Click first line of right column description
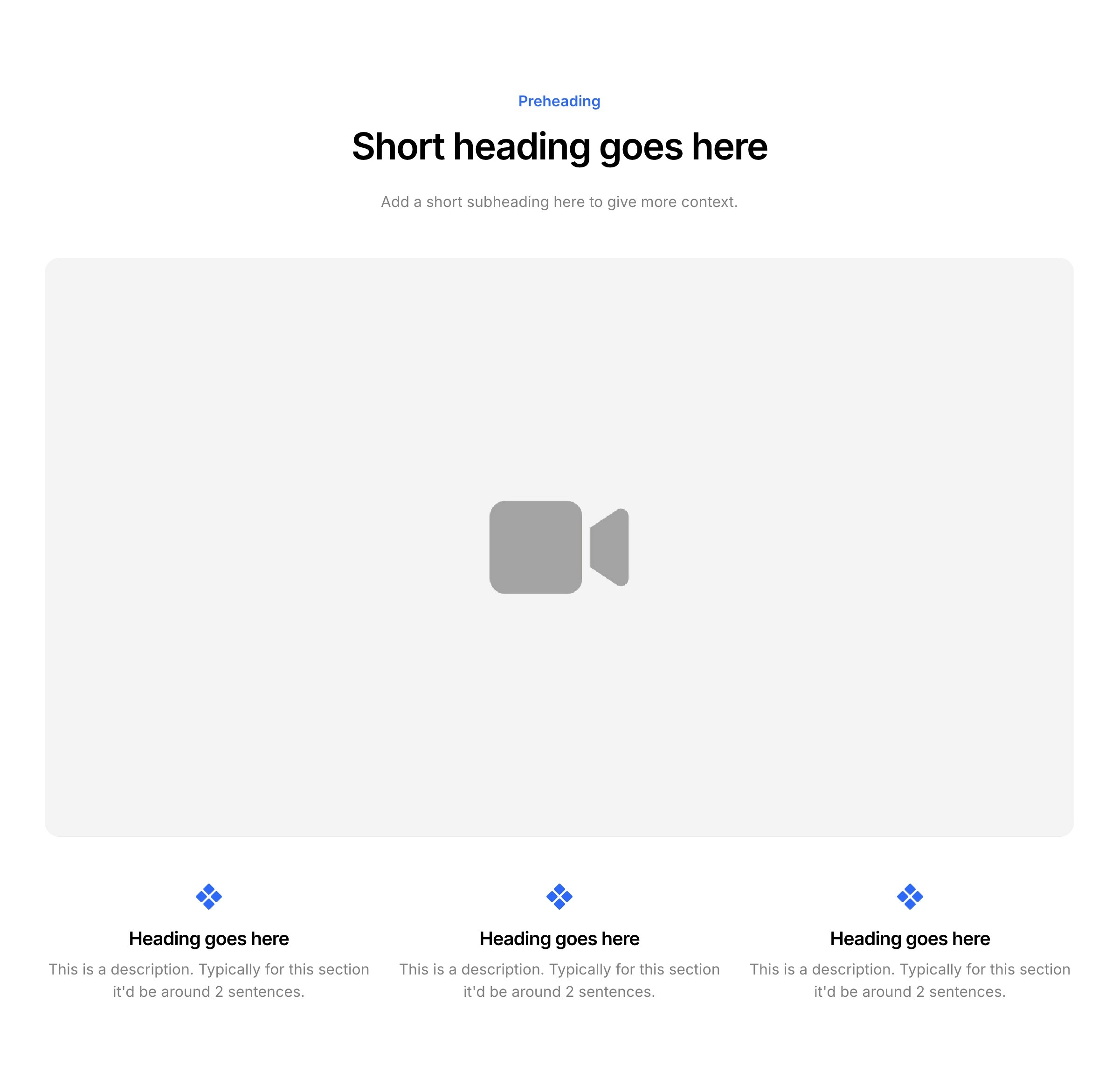 [x=910, y=969]
